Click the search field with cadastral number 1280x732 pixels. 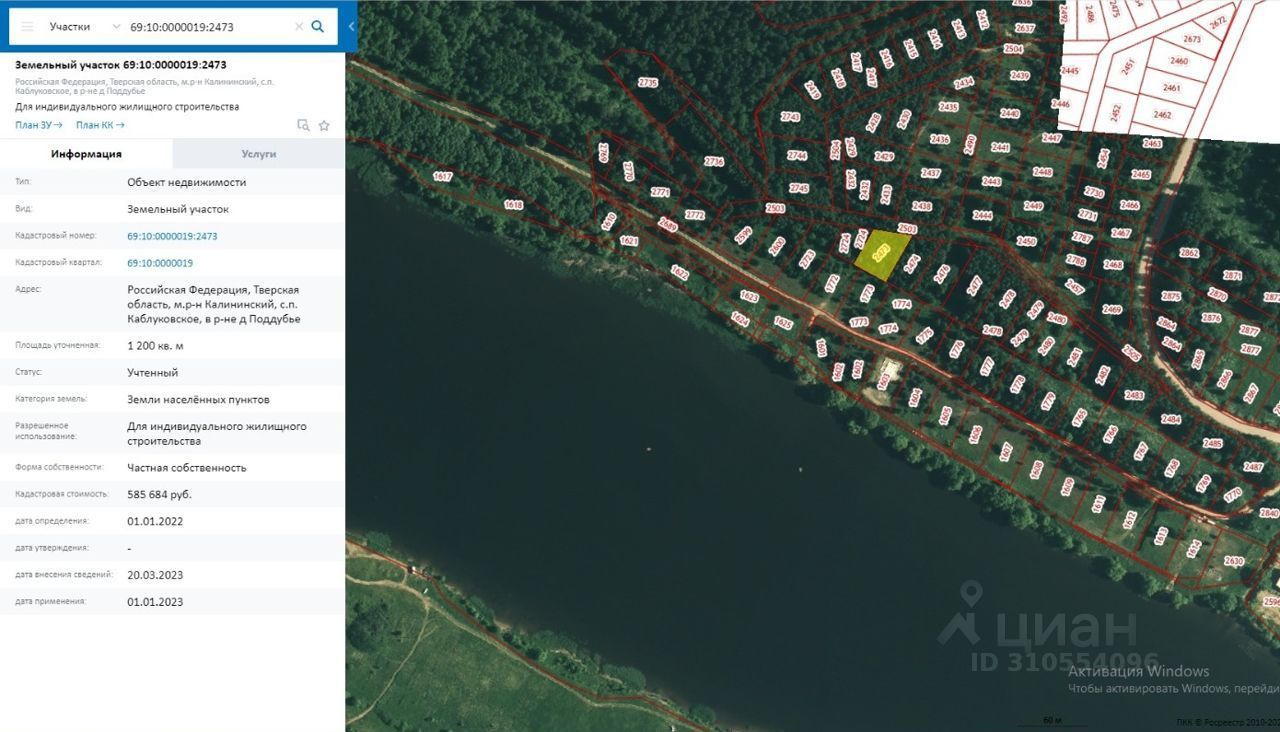tap(207, 27)
